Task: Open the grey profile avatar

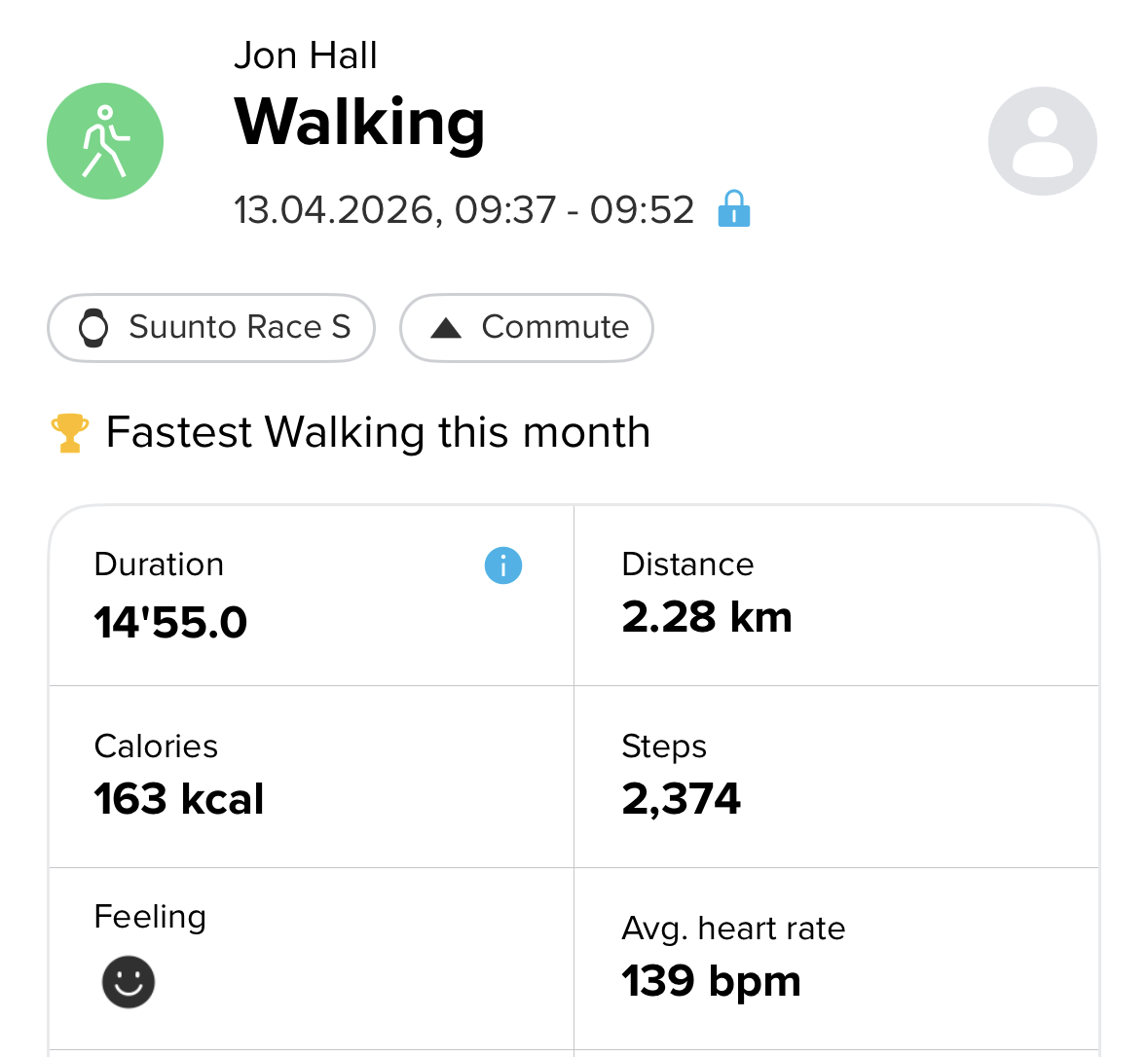Action: point(1042,141)
